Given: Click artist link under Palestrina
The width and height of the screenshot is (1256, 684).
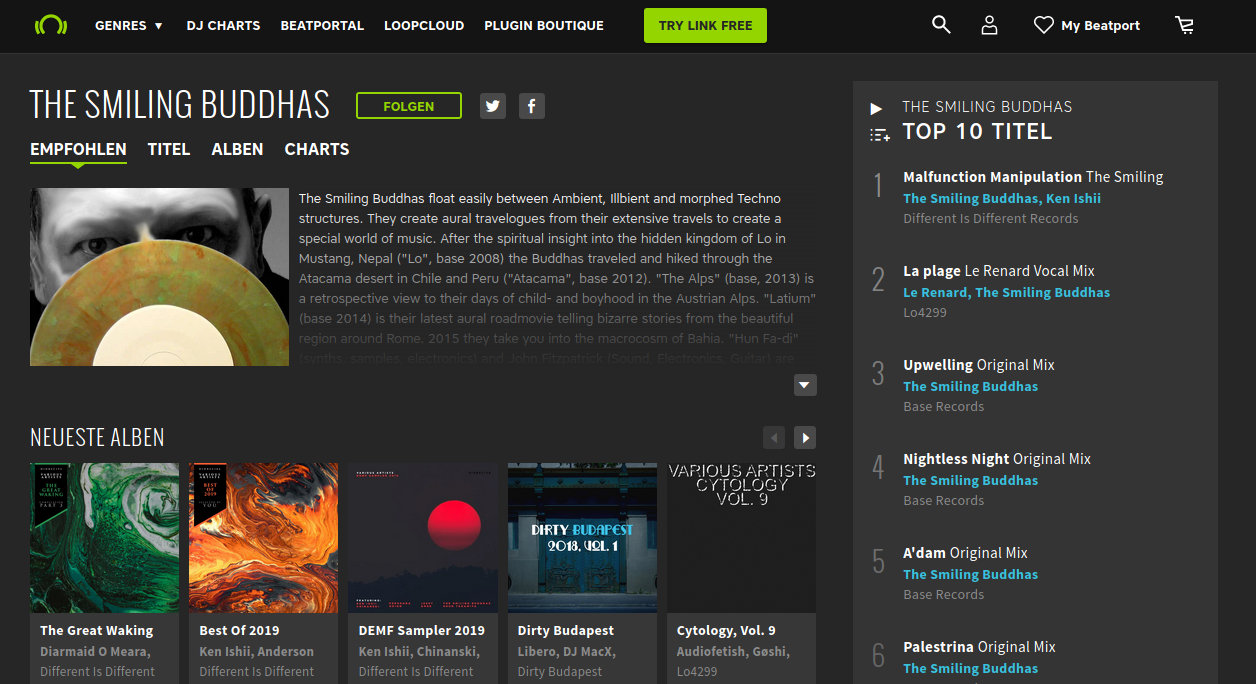Looking at the screenshot, I should point(971,668).
